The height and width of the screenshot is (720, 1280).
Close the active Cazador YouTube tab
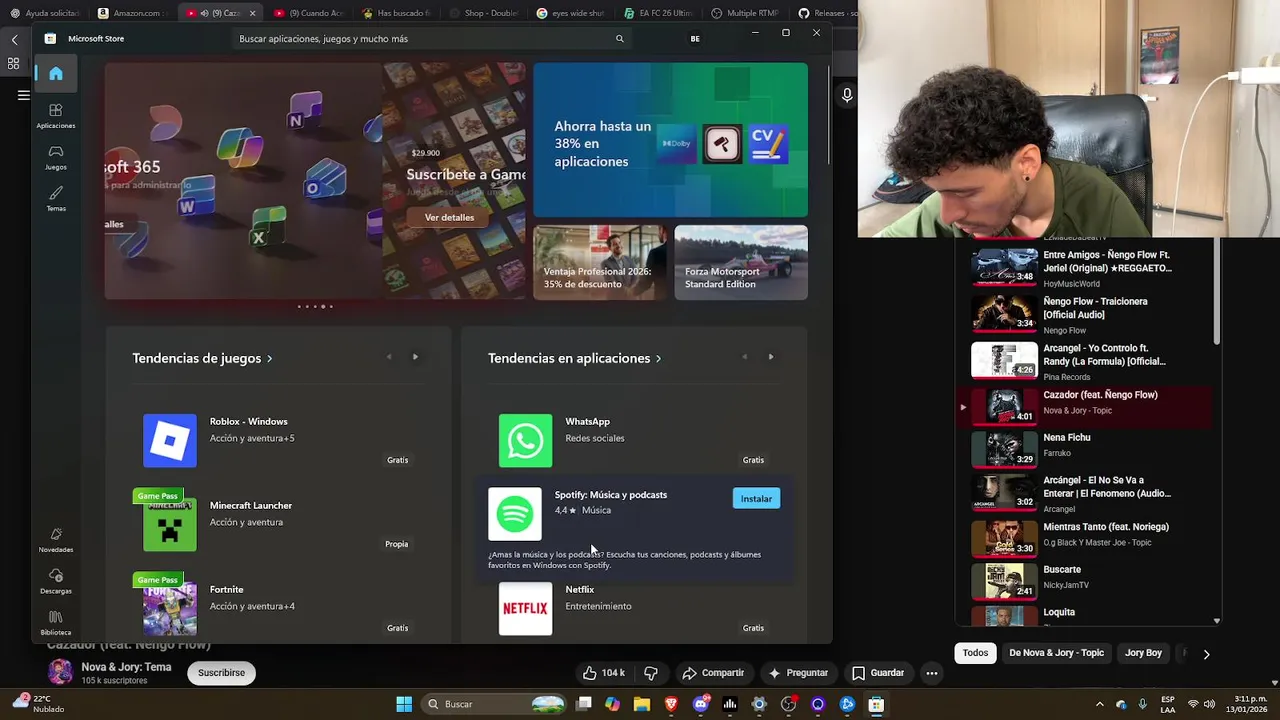click(252, 13)
